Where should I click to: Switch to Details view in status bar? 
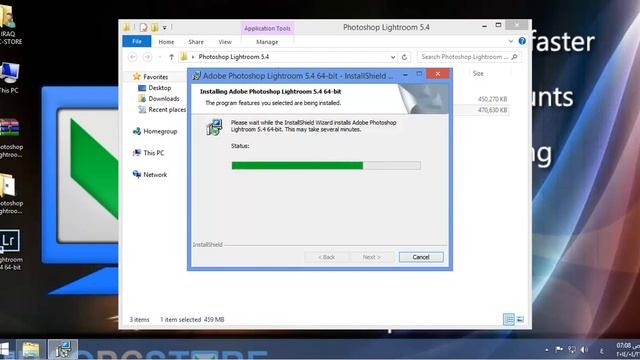[509, 319]
